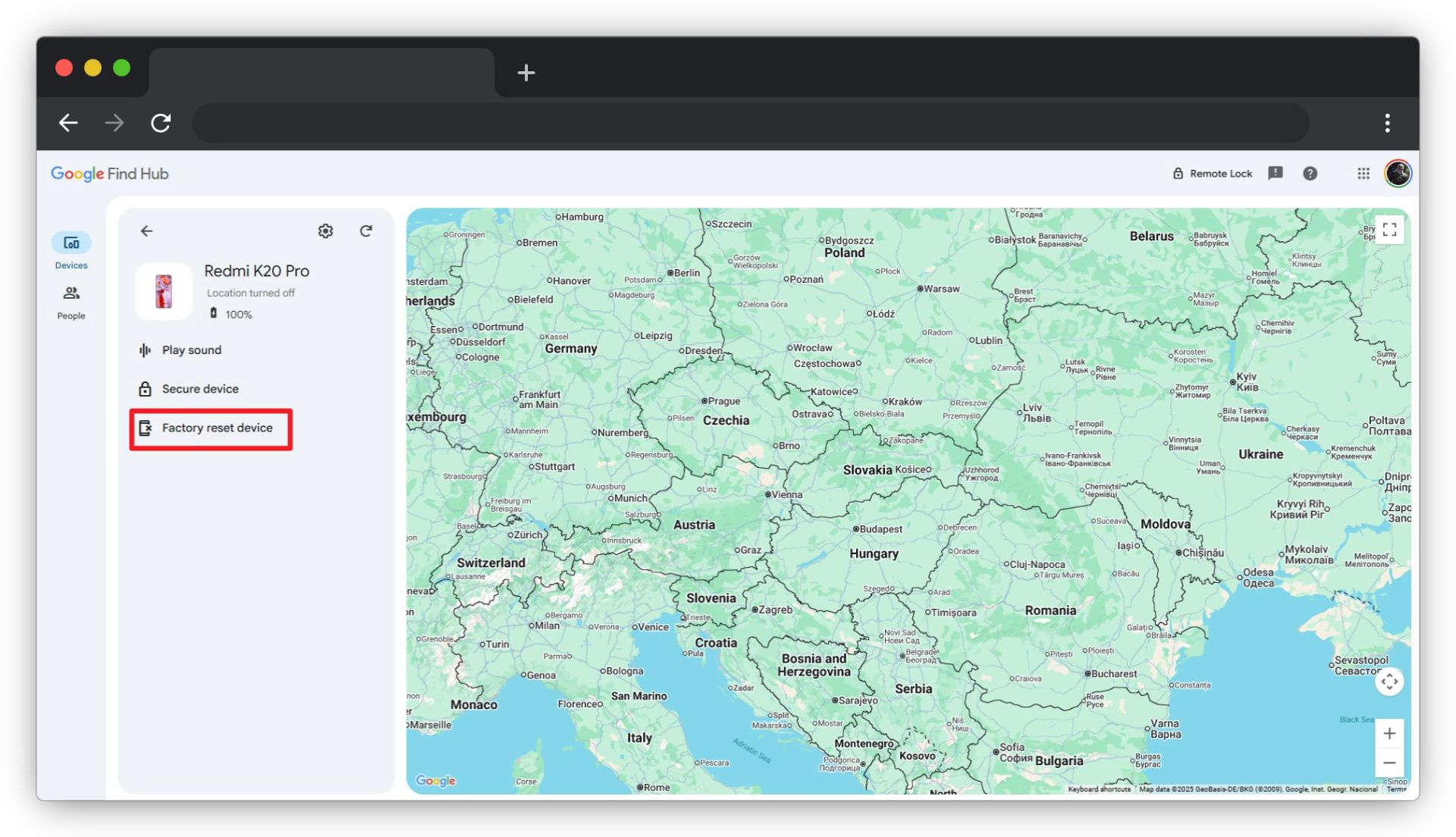Open device settings gear icon
Screen dimensions: 1456x837
coord(325,231)
